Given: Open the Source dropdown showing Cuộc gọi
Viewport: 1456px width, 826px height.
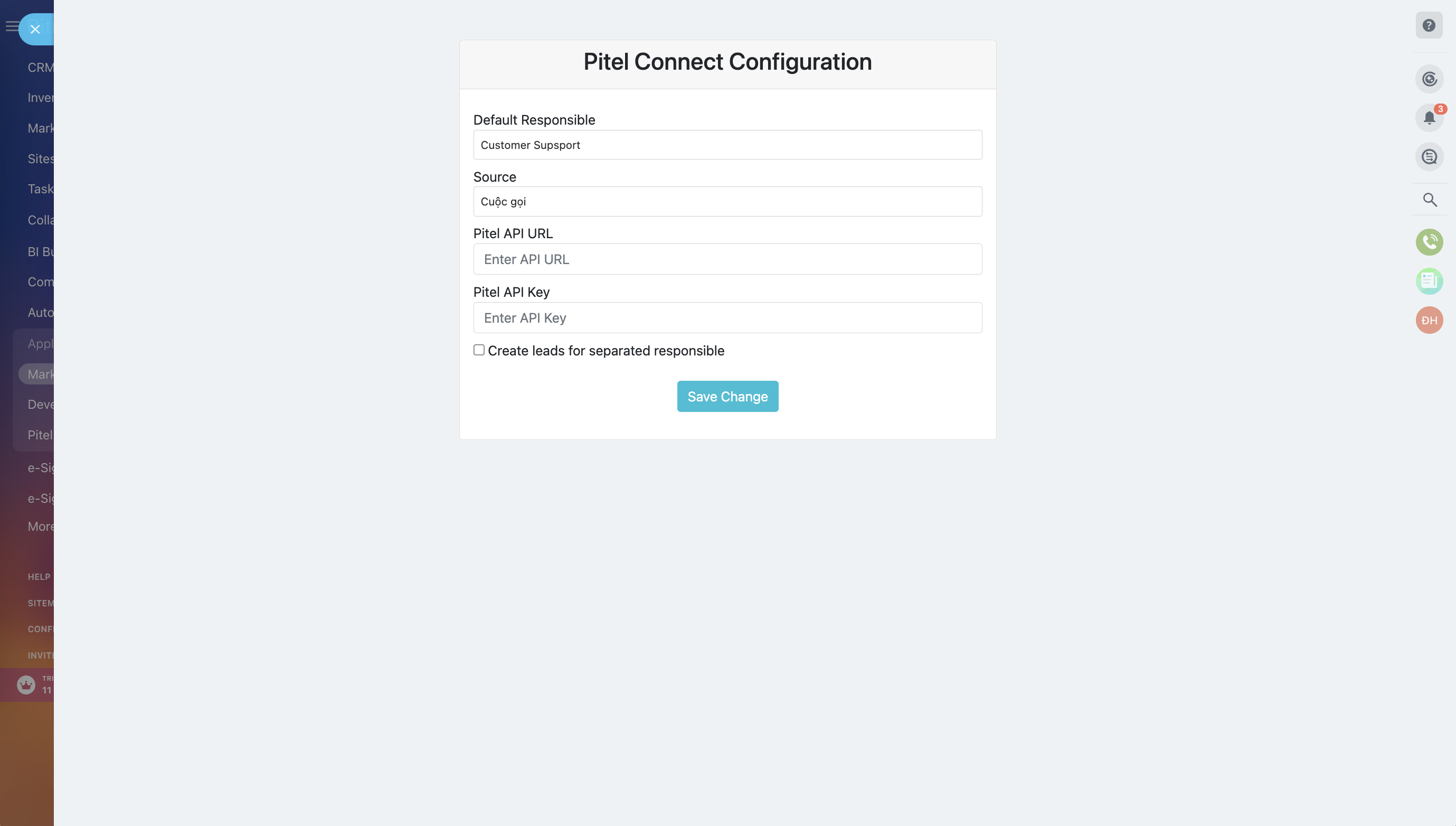Looking at the screenshot, I should point(727,201).
